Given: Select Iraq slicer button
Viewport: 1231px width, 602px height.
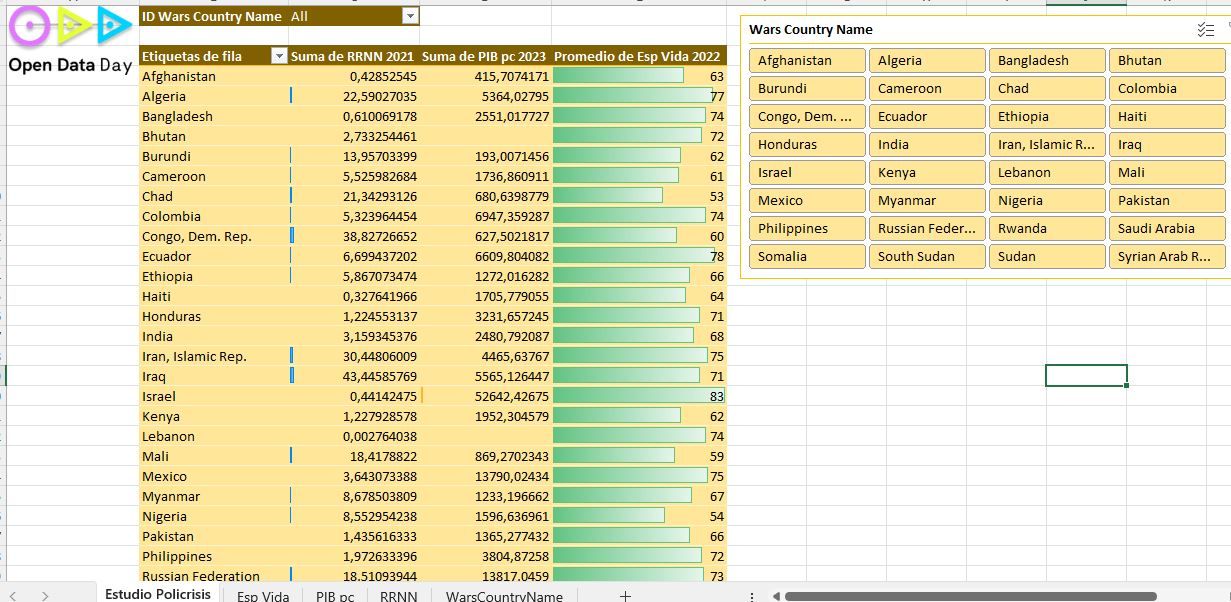Looking at the screenshot, I should (1167, 144).
